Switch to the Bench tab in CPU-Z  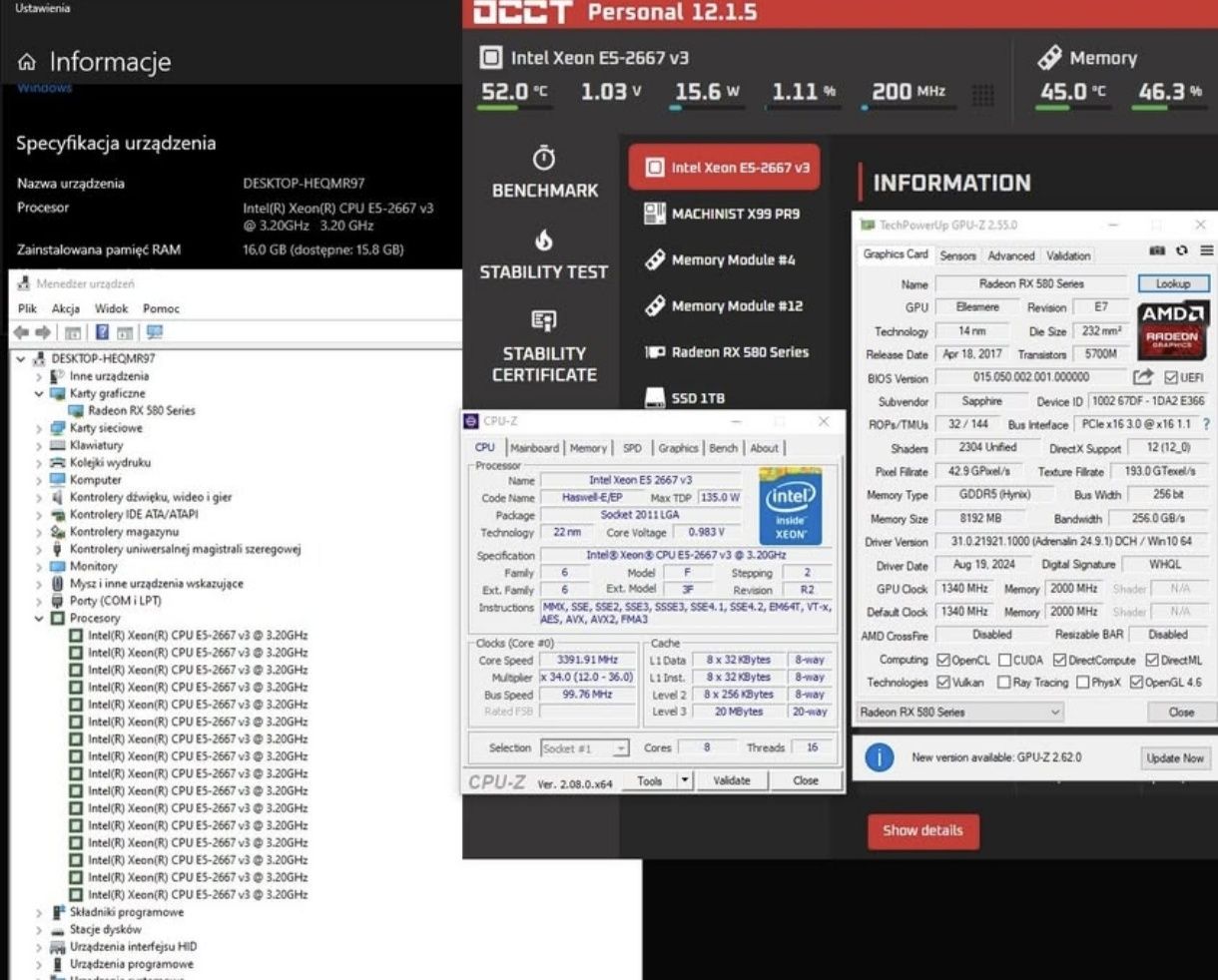click(723, 448)
